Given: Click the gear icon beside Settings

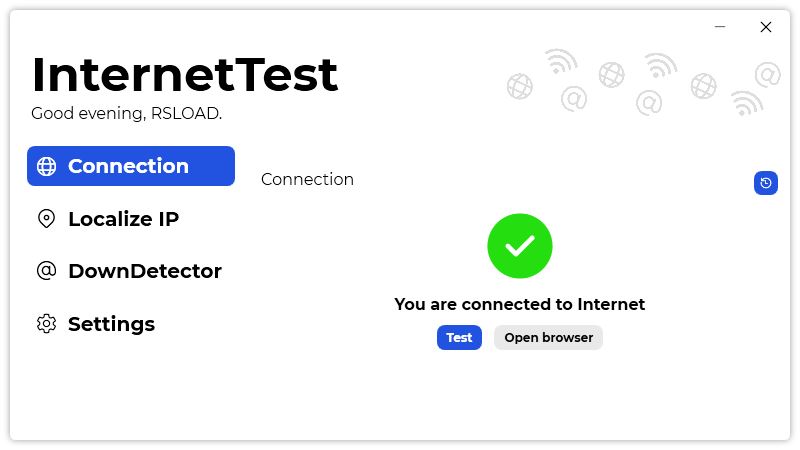Looking at the screenshot, I should coord(46,324).
